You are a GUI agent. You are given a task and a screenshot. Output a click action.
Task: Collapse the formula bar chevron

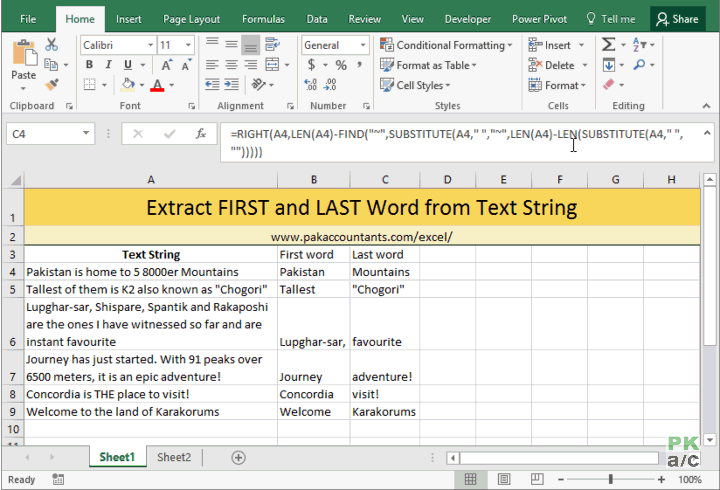click(x=707, y=133)
